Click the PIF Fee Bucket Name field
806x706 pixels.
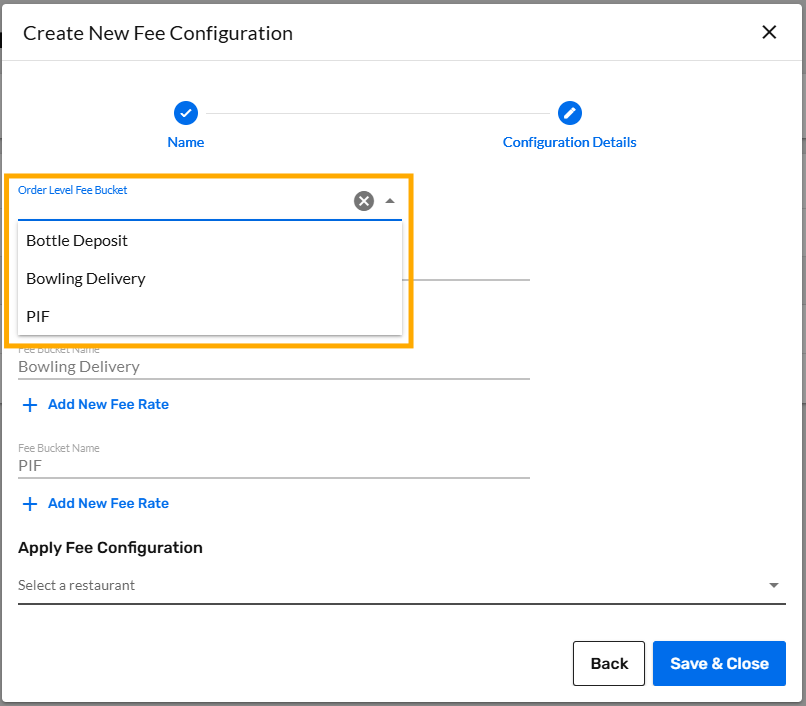200,465
